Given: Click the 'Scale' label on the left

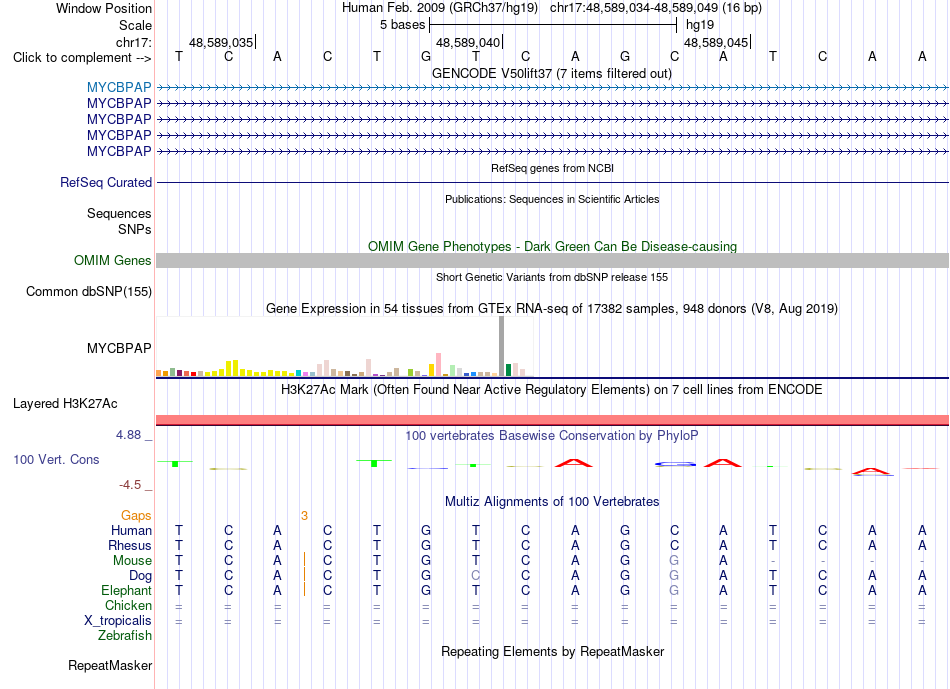Looking at the screenshot, I should pos(135,25).
